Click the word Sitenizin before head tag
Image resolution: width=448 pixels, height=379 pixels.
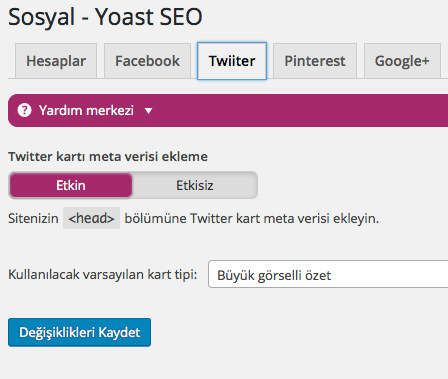[33, 219]
